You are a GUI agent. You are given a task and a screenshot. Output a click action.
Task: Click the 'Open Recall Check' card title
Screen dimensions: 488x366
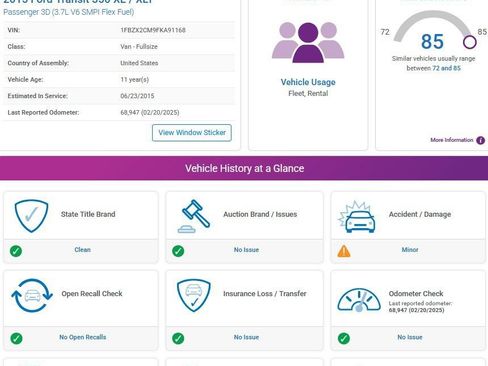pyautogui.click(x=92, y=294)
